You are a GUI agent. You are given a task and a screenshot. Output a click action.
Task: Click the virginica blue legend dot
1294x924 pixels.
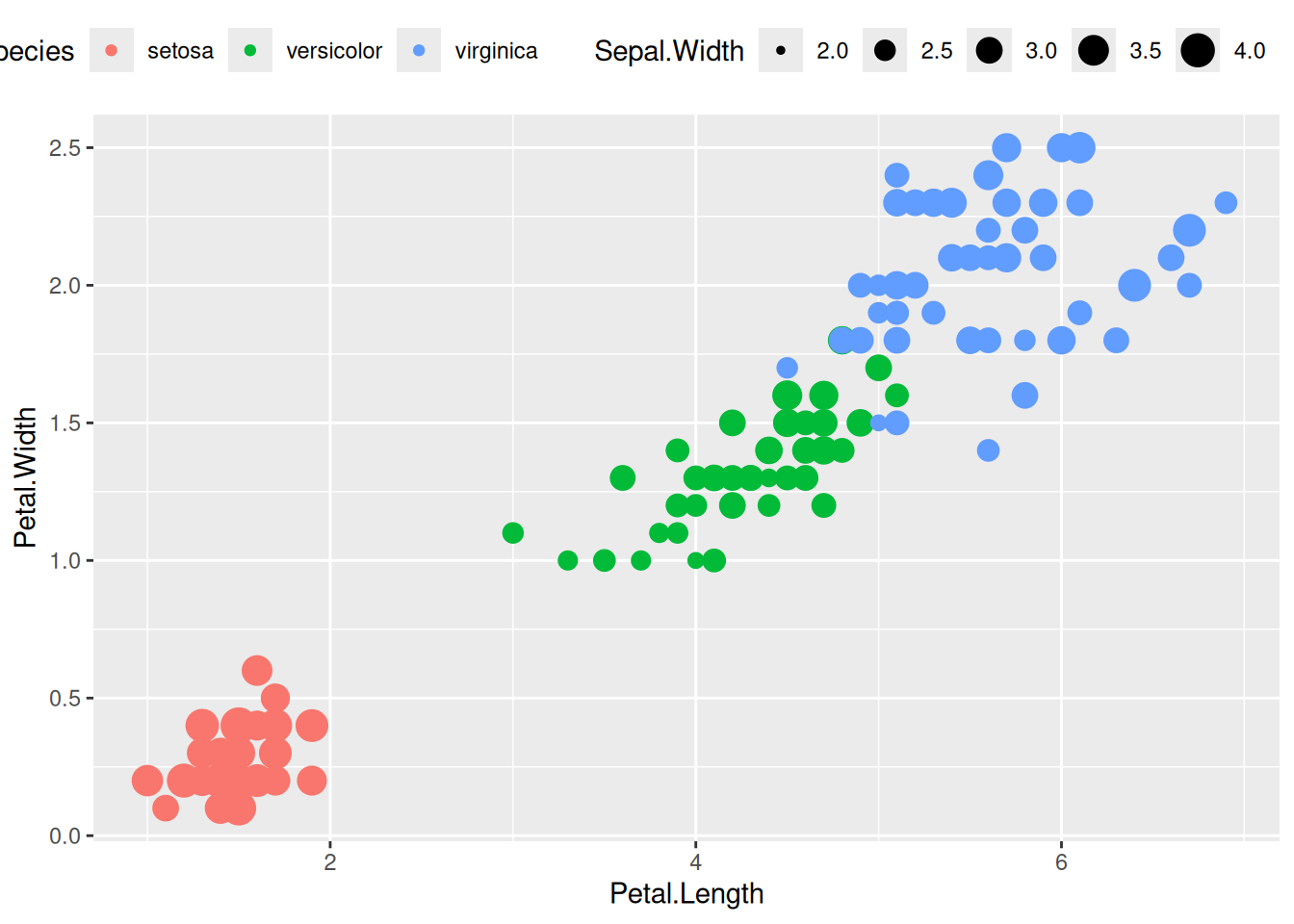click(x=419, y=50)
